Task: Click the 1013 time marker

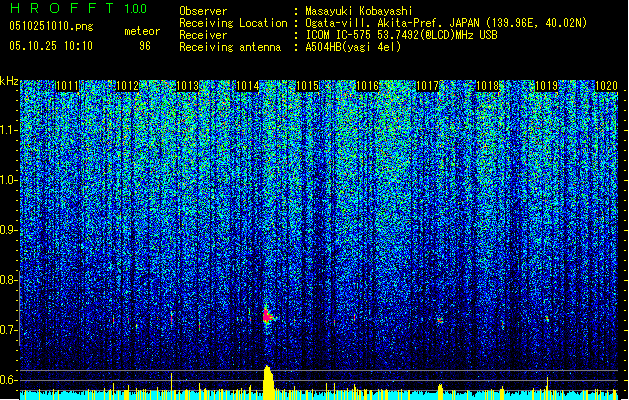Action: (187, 86)
